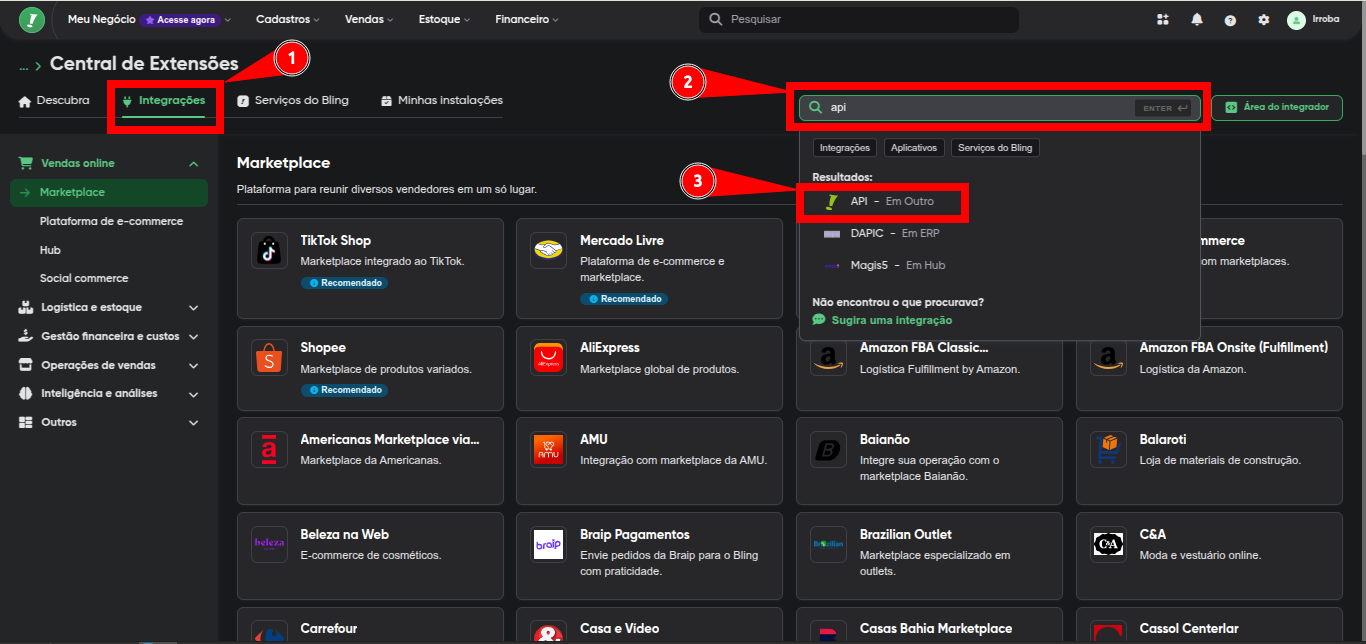The image size is (1366, 644).
Task: Open the Financeiro menu
Action: tap(527, 19)
